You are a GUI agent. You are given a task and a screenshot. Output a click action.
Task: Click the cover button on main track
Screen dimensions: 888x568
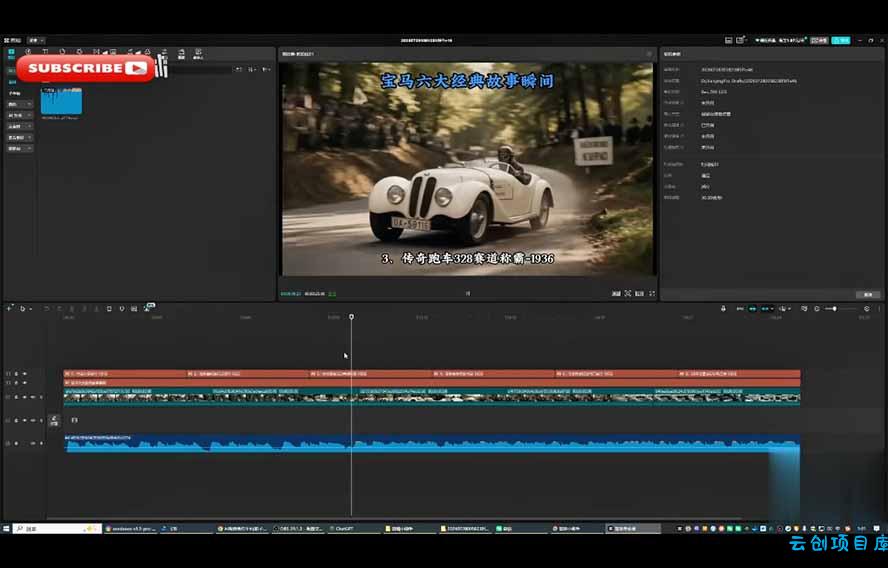click(x=54, y=420)
